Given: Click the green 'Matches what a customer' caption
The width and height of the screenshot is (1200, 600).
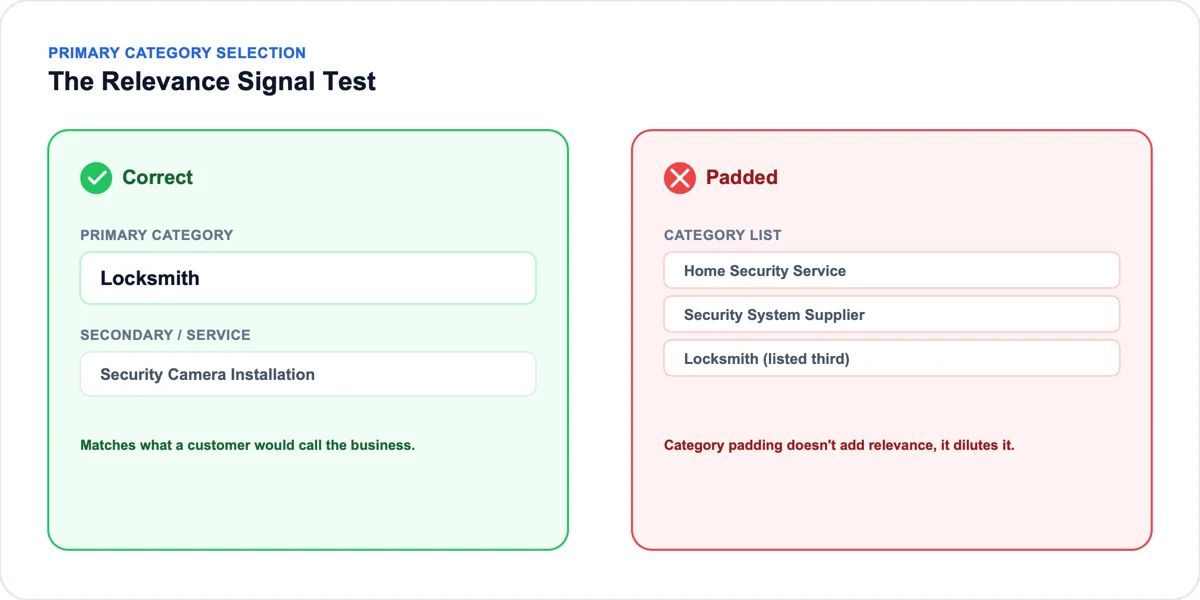Looking at the screenshot, I should tap(247, 445).
